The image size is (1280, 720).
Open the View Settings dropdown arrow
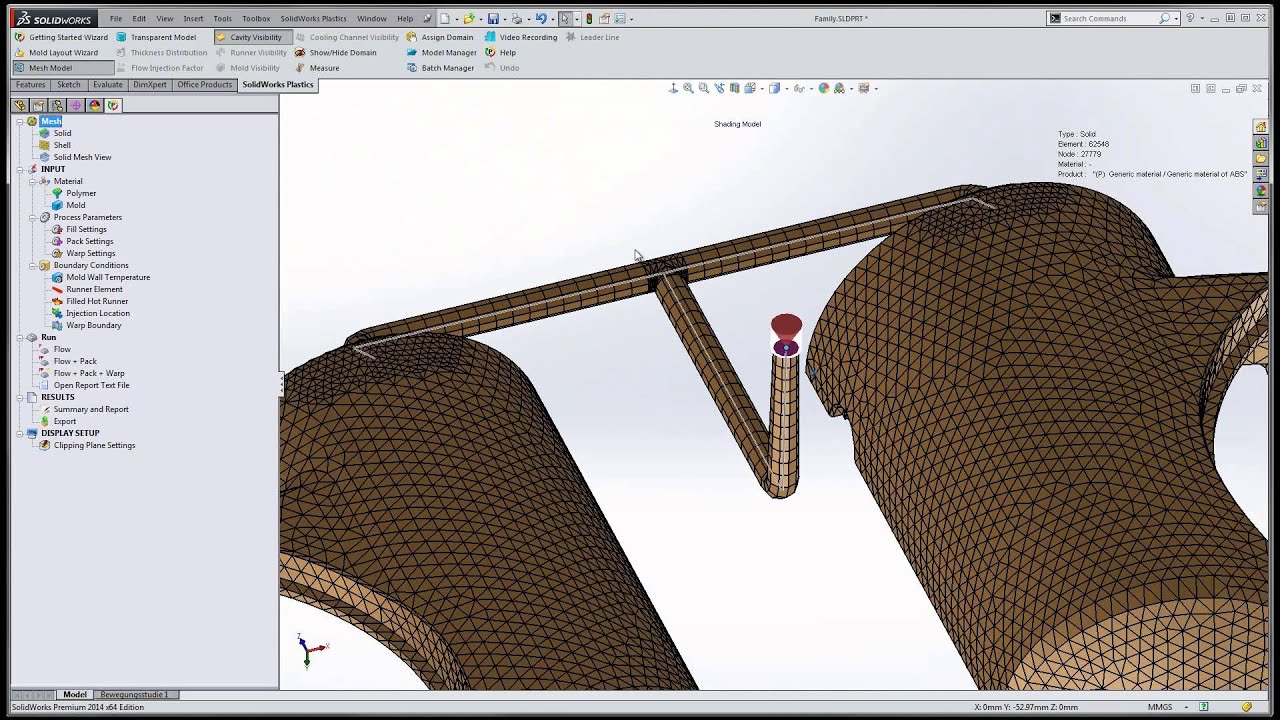coord(876,88)
